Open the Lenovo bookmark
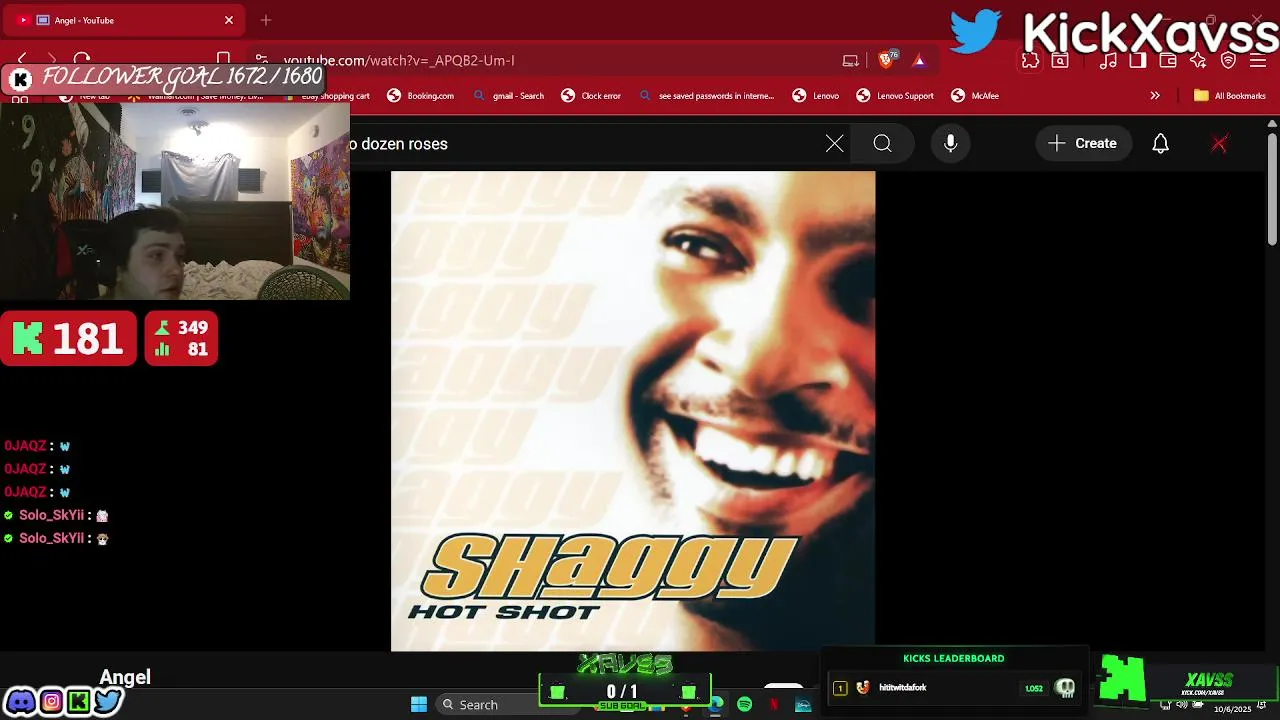This screenshot has height=720, width=1280. coord(815,96)
